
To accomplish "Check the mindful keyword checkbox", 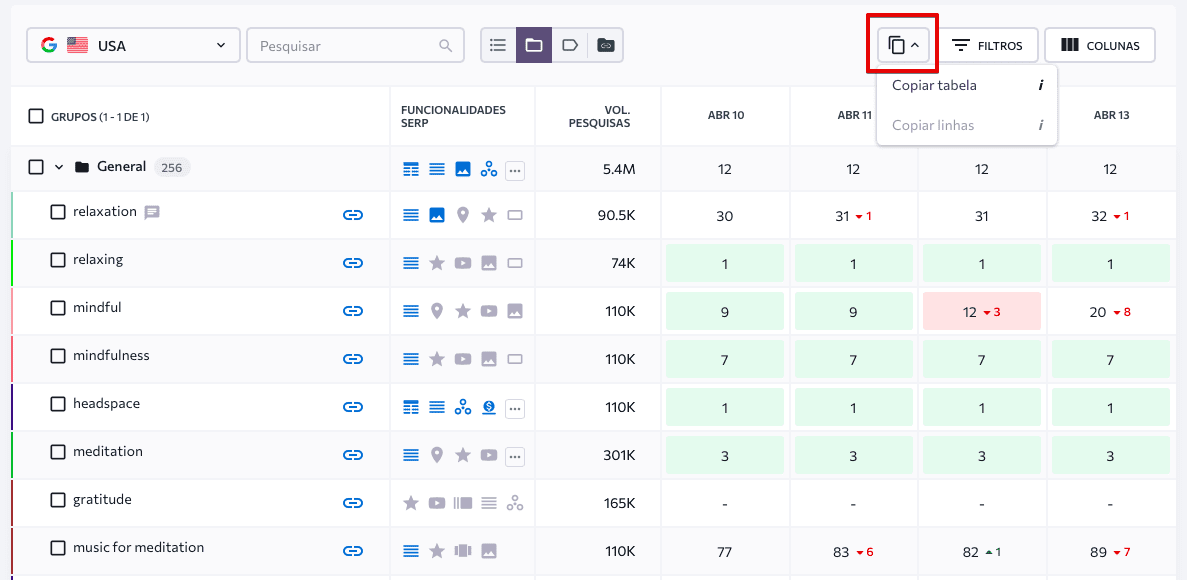I will (x=58, y=308).
